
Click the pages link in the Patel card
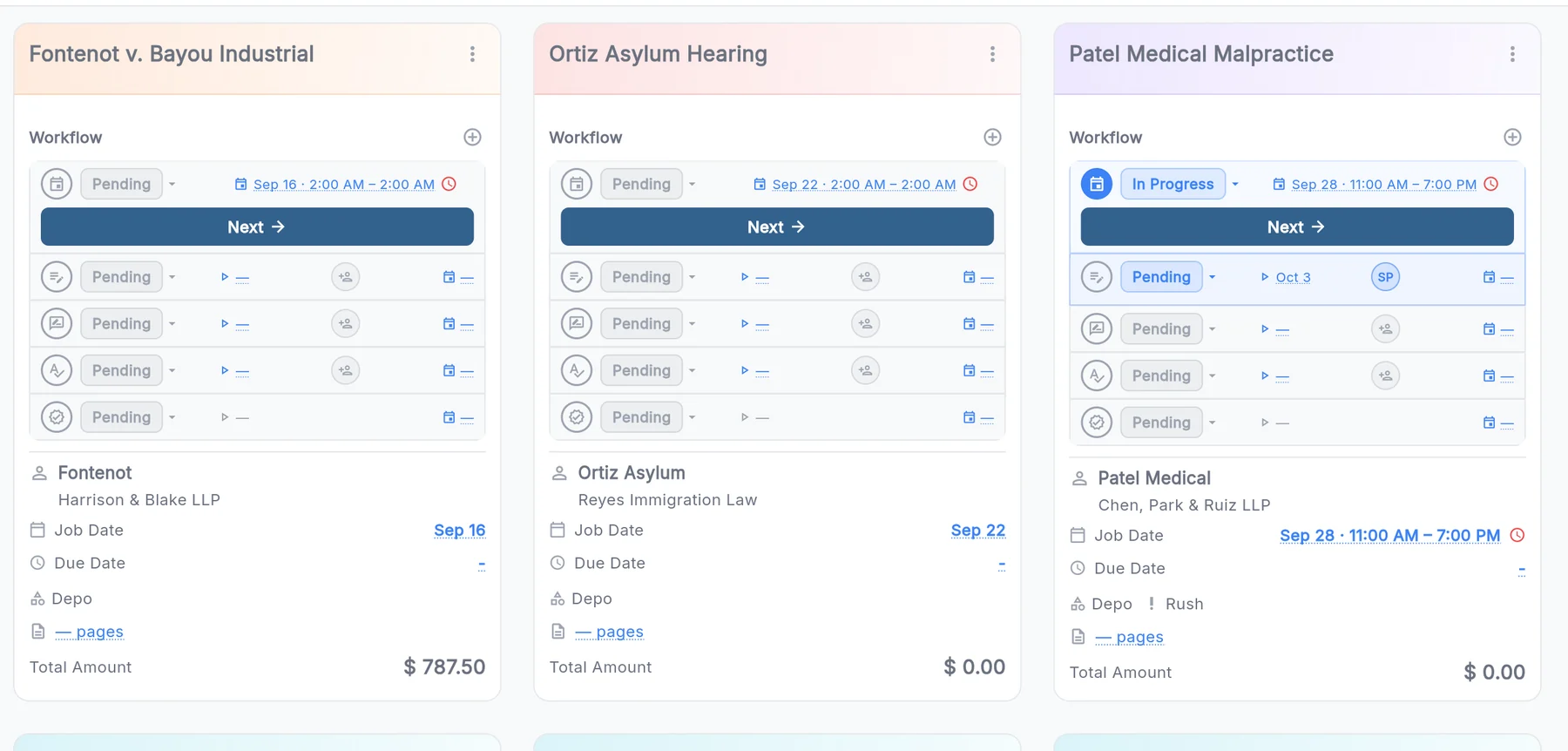[1130, 637]
